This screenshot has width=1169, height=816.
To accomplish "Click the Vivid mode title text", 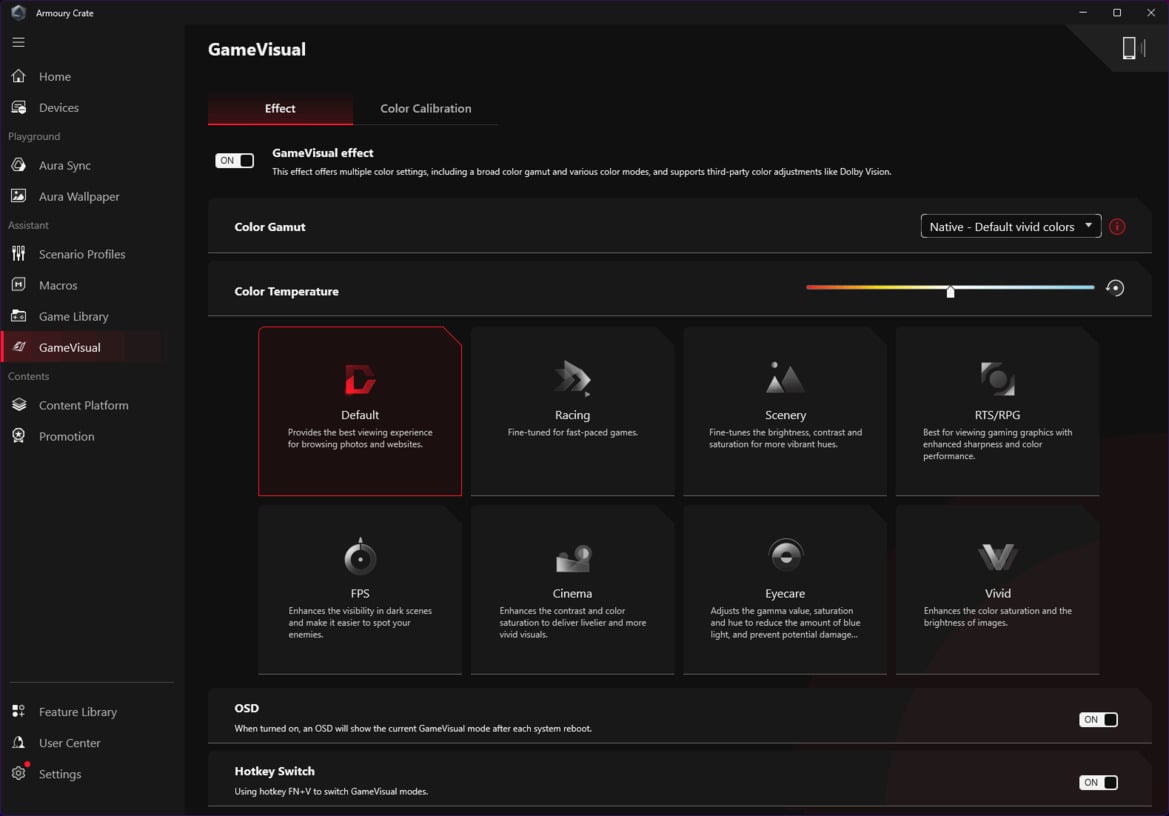I will click(998, 593).
